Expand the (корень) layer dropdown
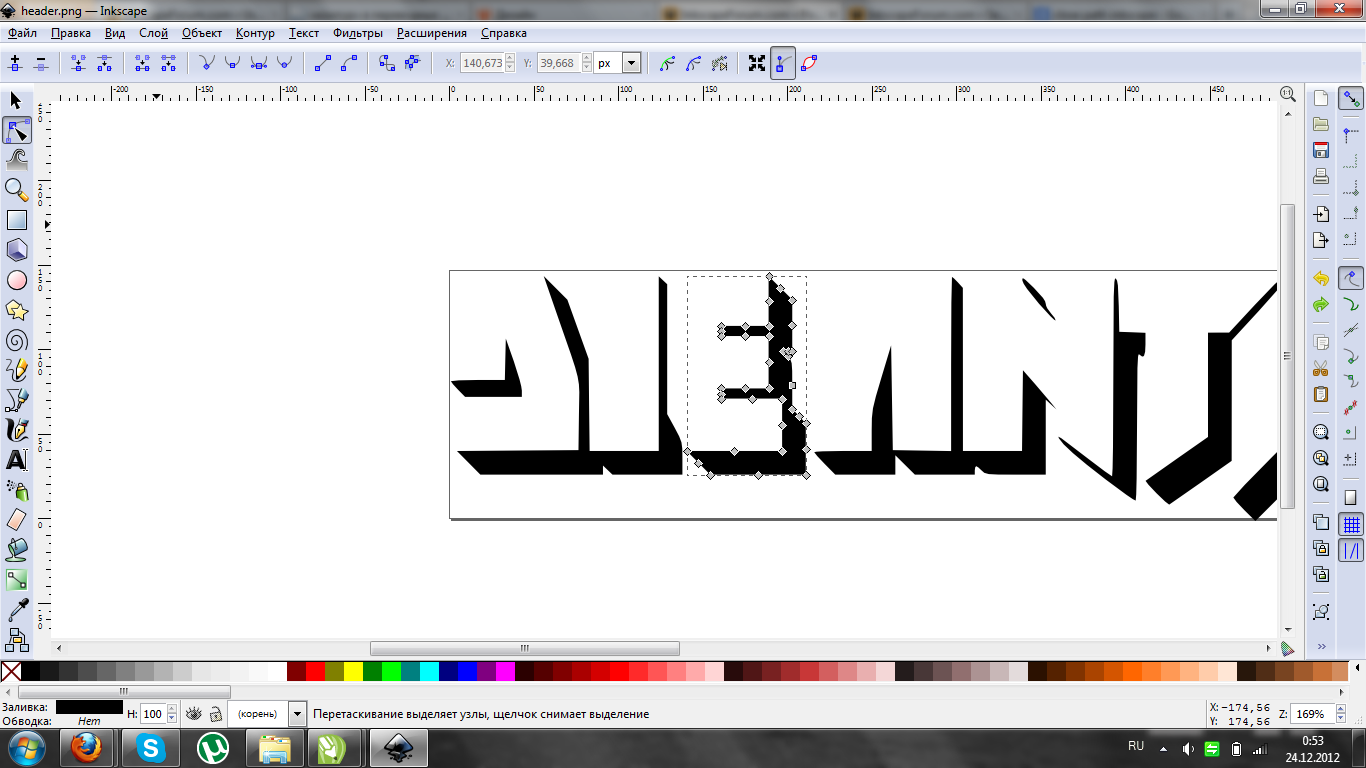This screenshot has width=1366, height=768. [297, 714]
